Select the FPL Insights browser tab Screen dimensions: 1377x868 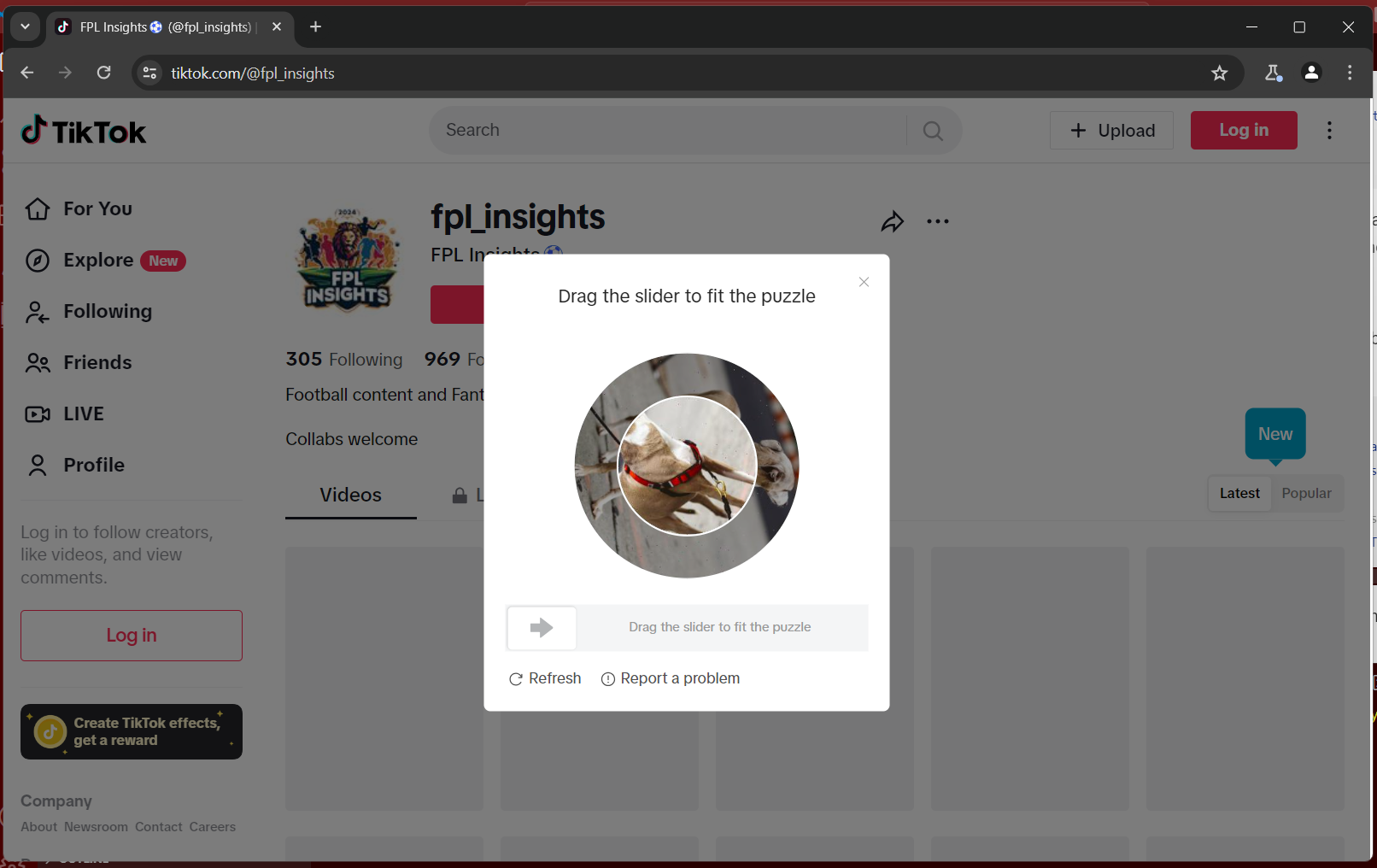coord(154,26)
